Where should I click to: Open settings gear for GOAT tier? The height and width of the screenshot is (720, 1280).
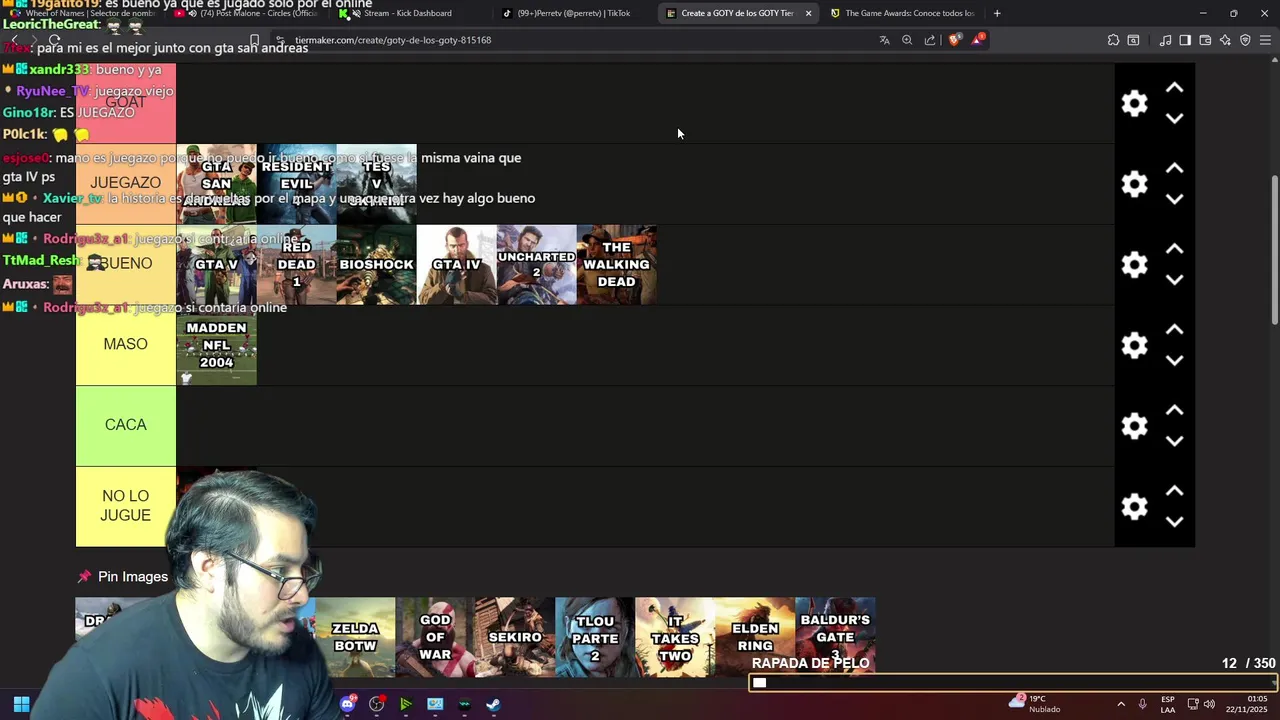(1134, 103)
